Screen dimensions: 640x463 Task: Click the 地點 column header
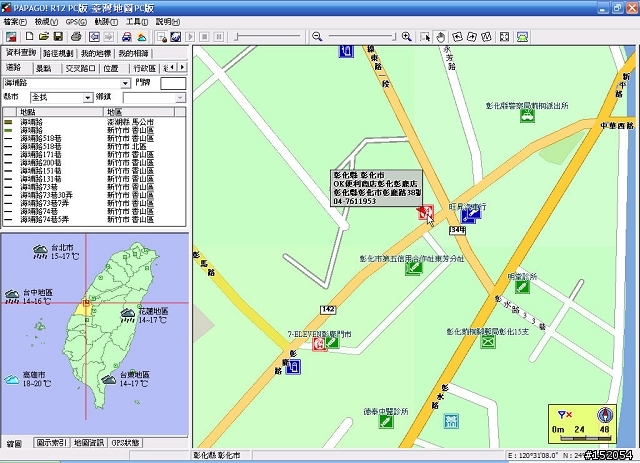click(60, 112)
